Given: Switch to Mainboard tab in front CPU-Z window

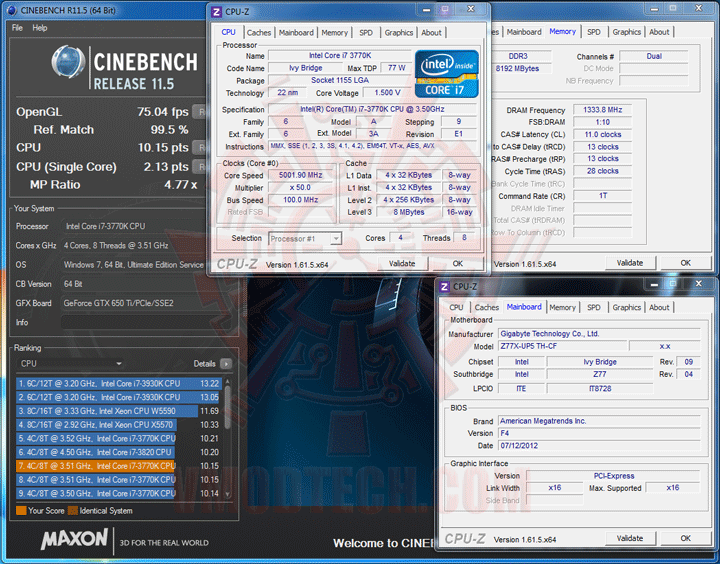Looking at the screenshot, I should (296, 33).
